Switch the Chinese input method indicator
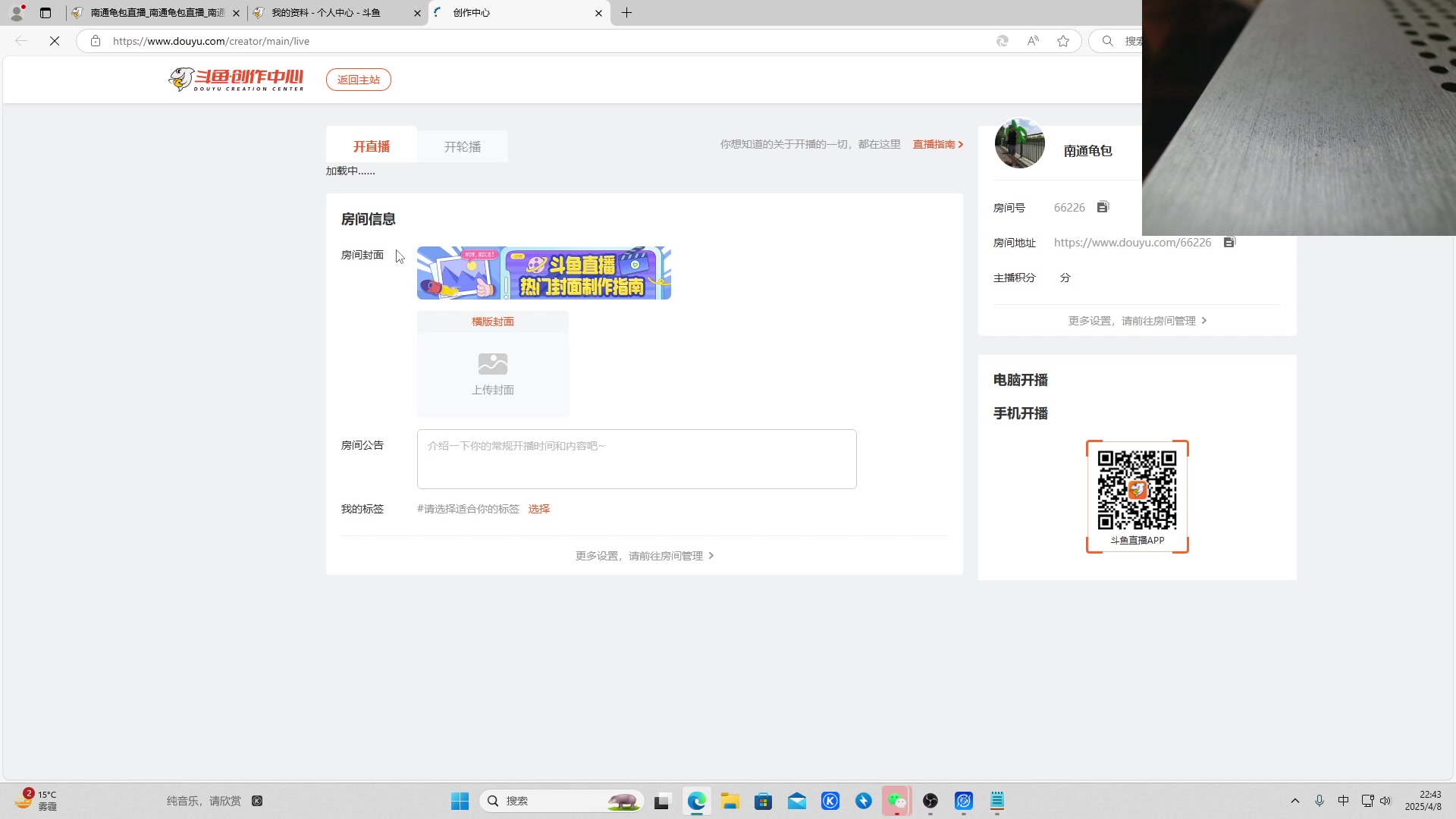Image resolution: width=1456 pixels, height=819 pixels. [x=1343, y=801]
